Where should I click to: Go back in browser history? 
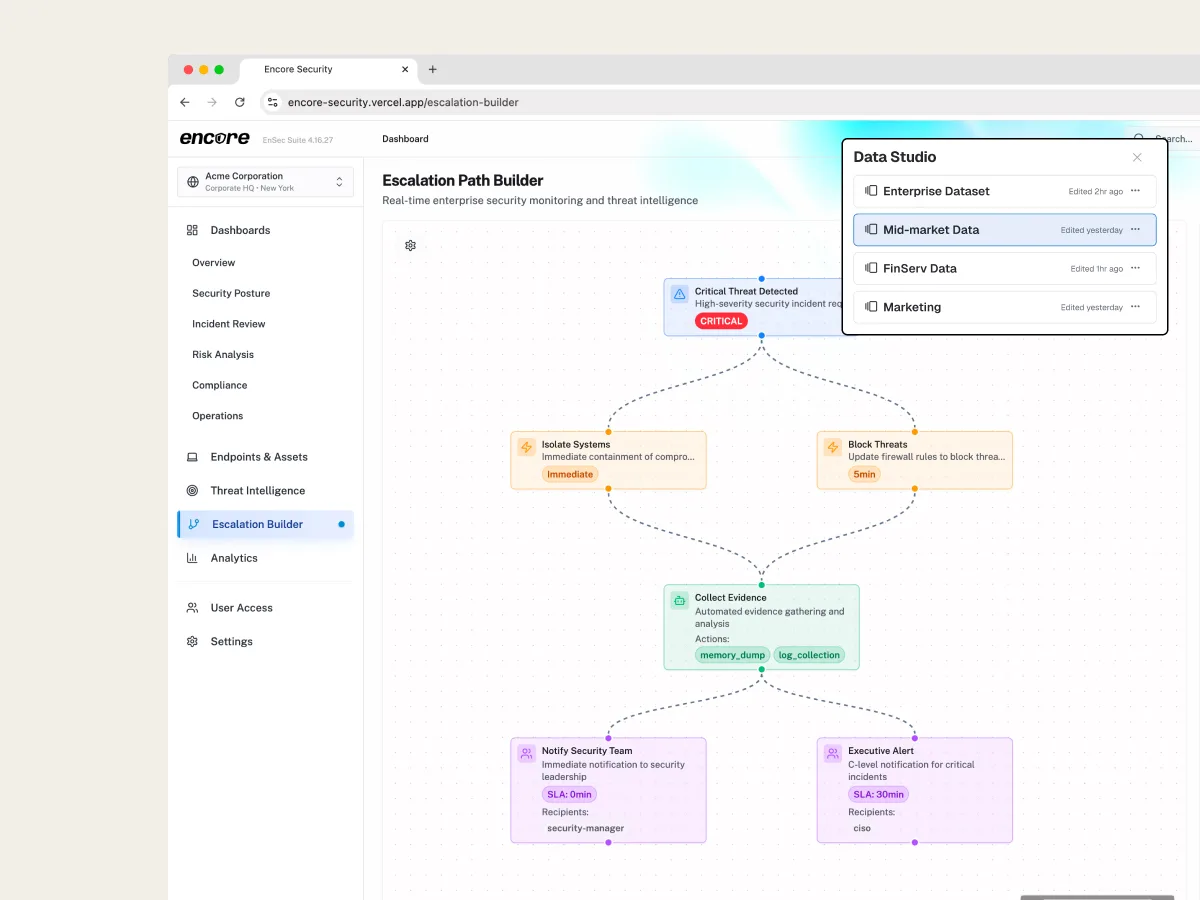point(185,102)
